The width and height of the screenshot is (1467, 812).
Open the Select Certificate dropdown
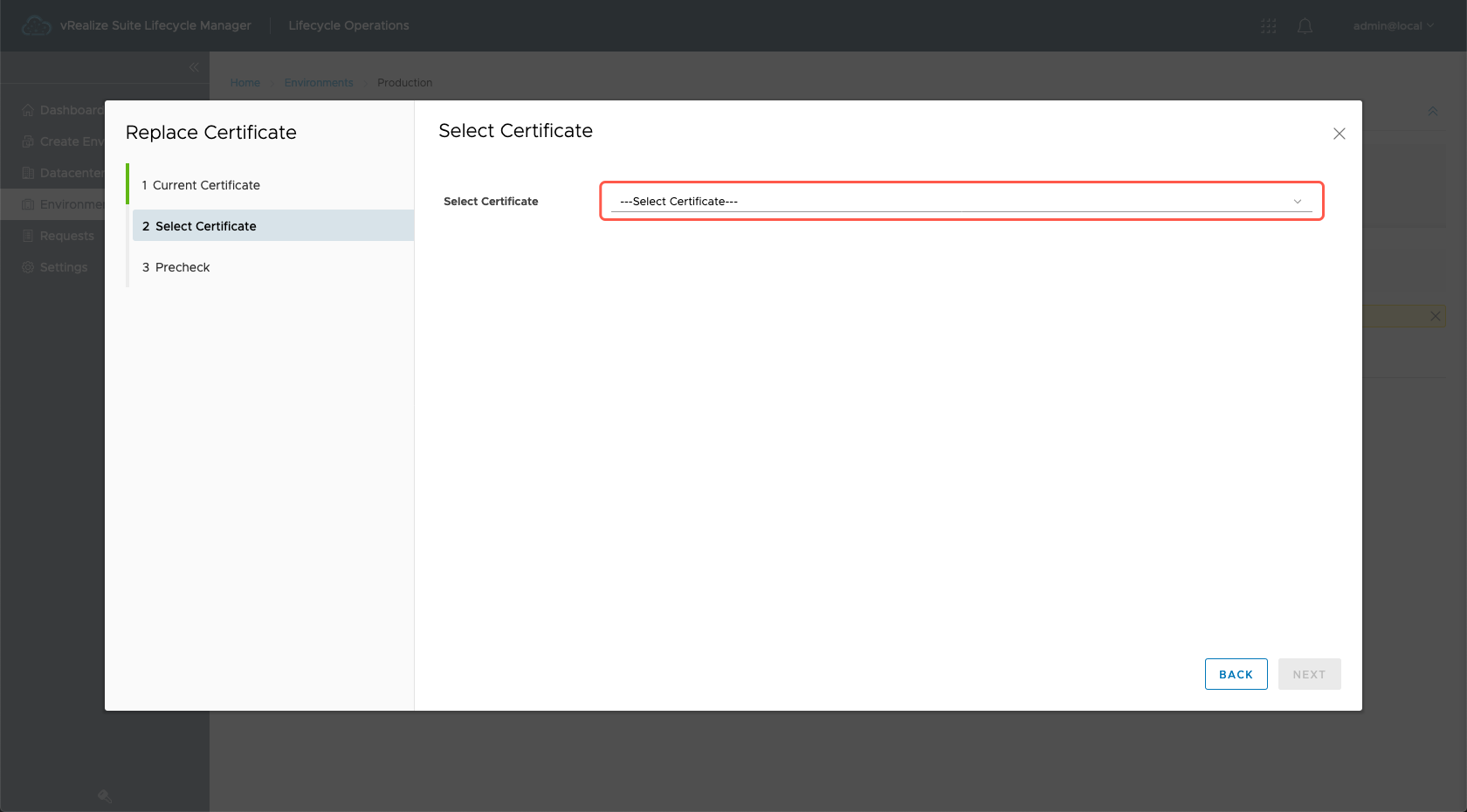(x=961, y=202)
